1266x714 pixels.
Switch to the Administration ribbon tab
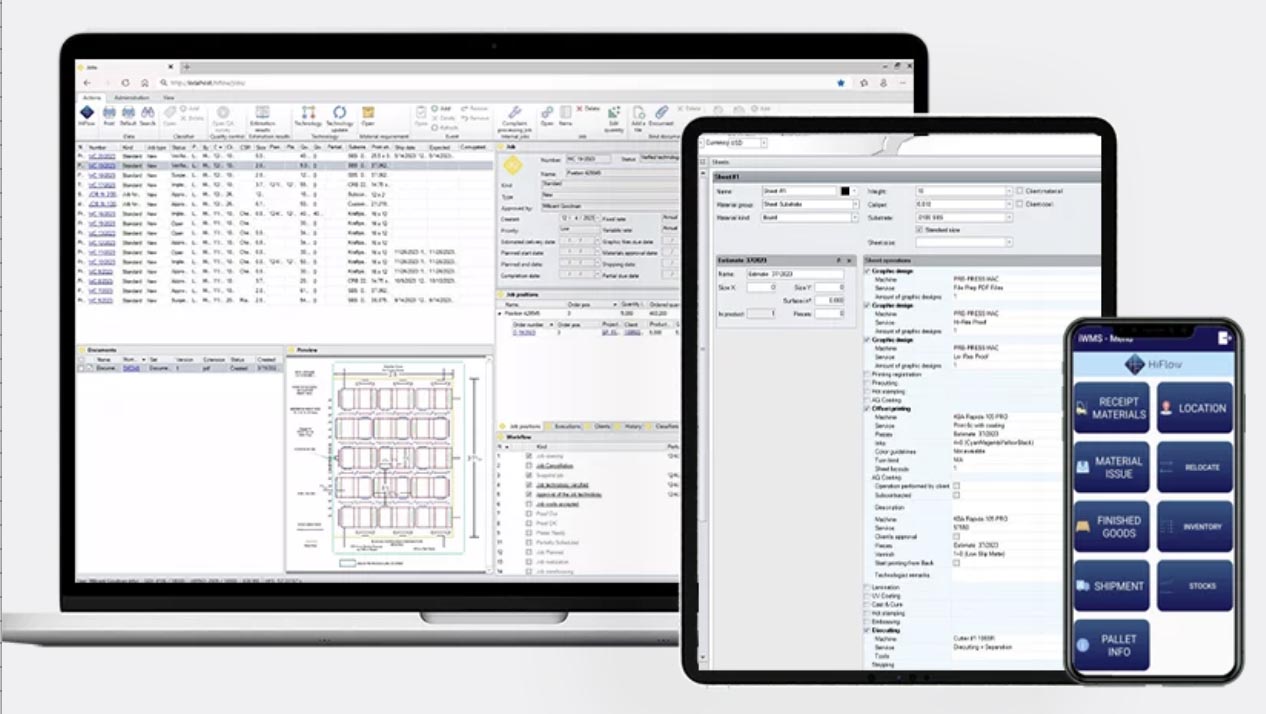click(x=131, y=98)
